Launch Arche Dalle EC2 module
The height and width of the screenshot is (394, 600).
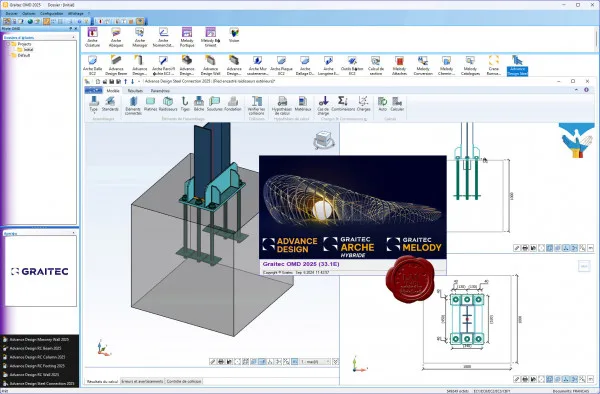click(x=93, y=65)
